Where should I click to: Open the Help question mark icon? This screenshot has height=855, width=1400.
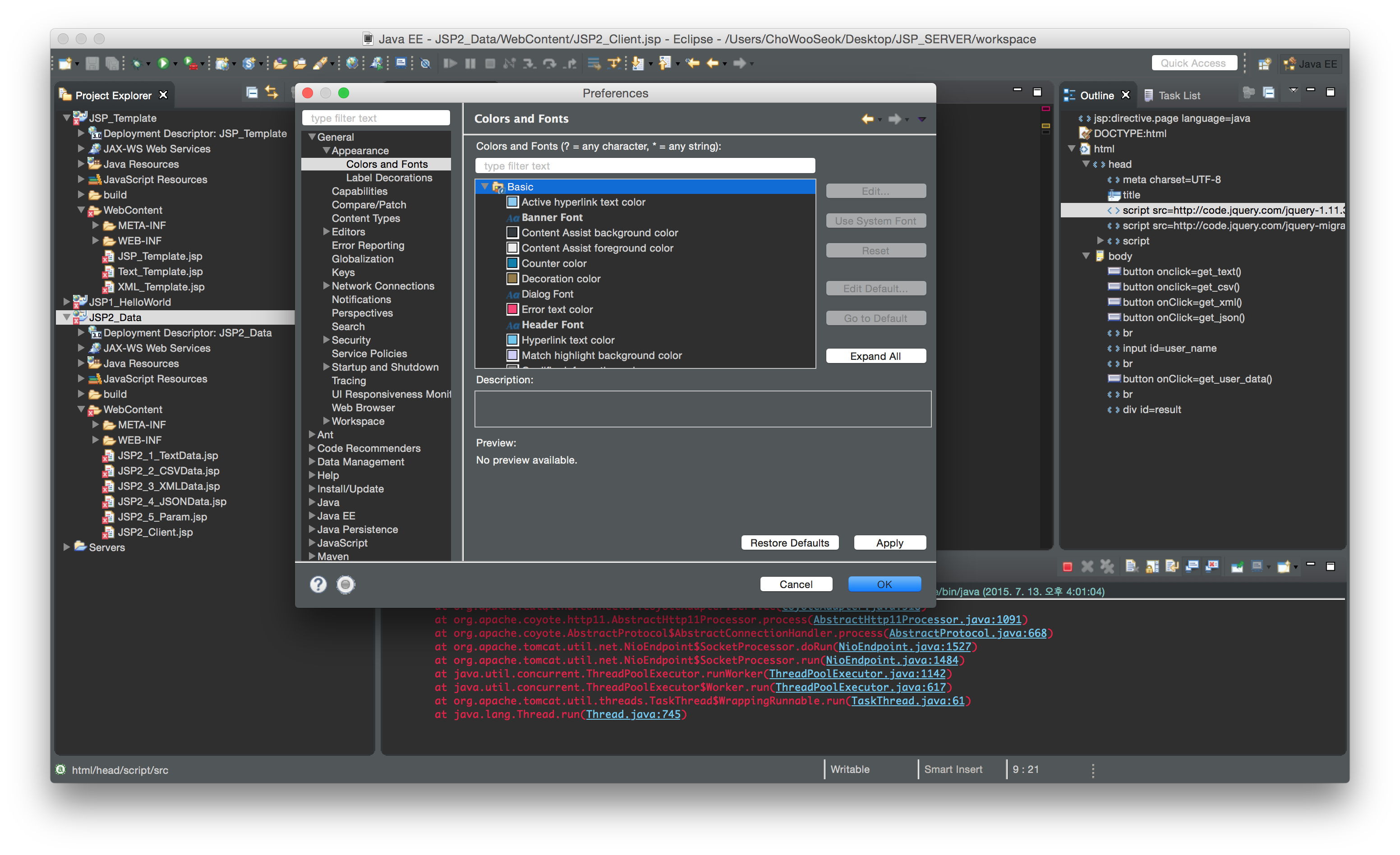[318, 584]
